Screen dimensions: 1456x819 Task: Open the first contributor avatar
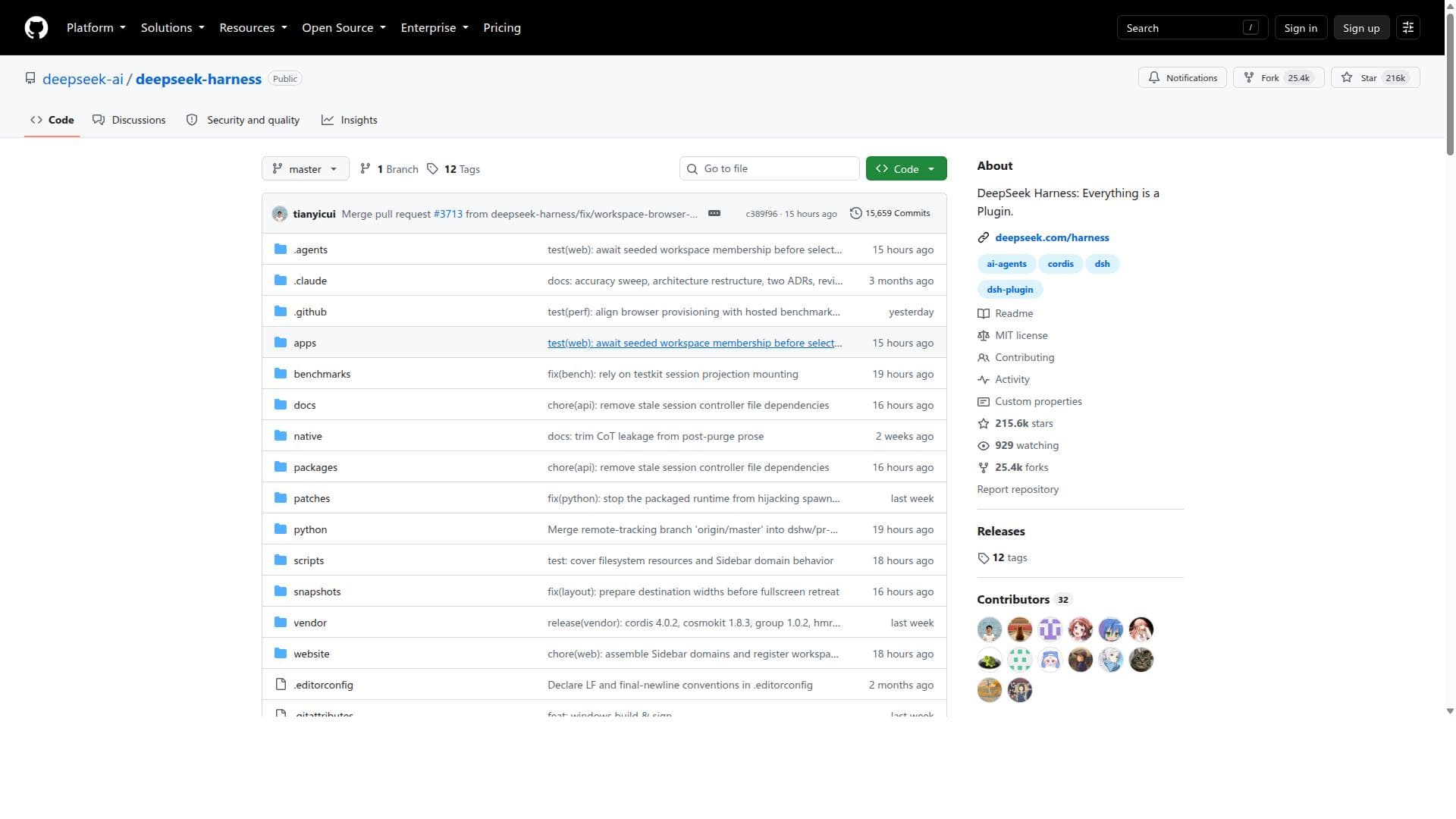pyautogui.click(x=990, y=629)
